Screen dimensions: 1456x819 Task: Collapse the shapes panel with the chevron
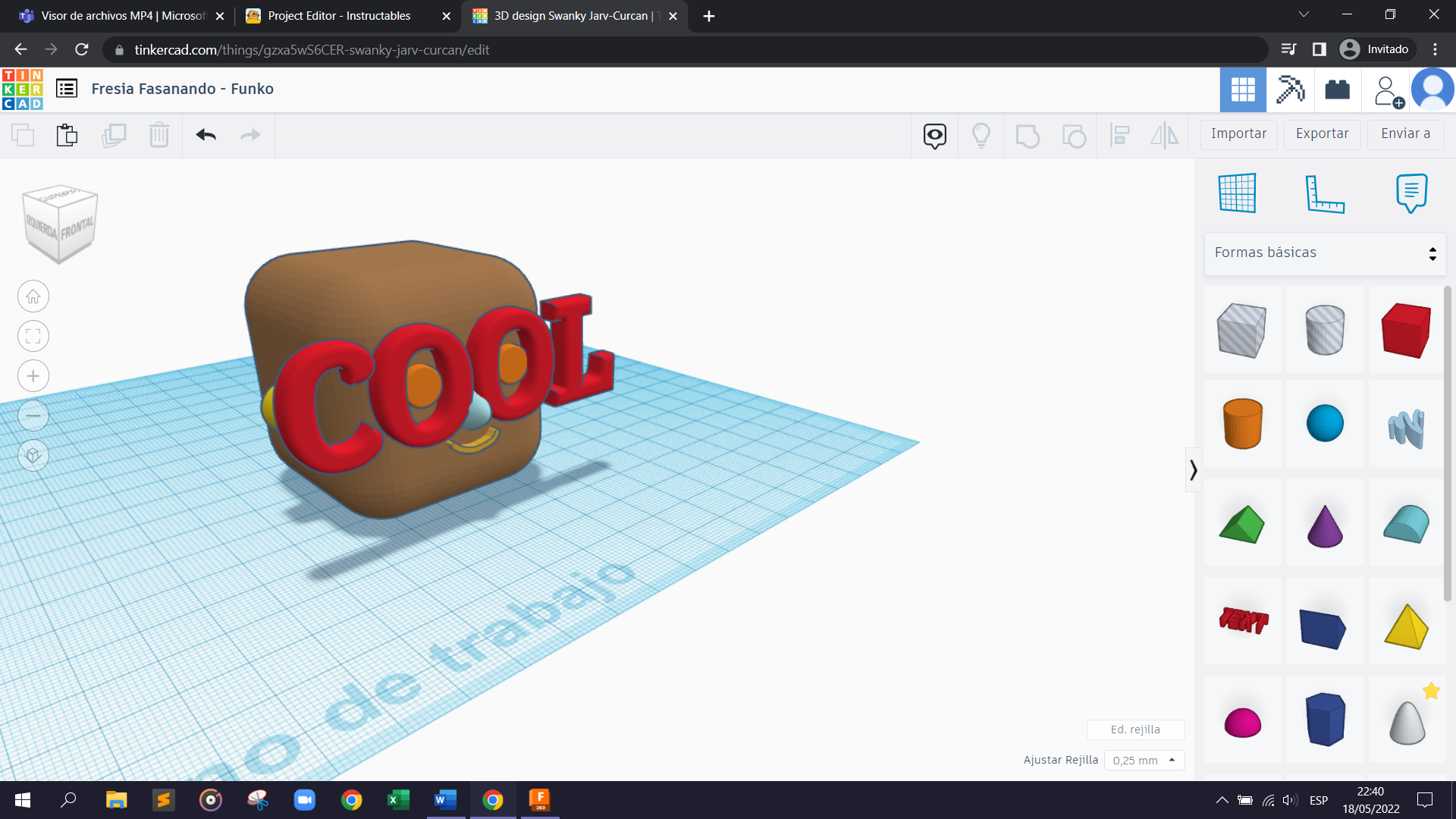coord(1193,470)
